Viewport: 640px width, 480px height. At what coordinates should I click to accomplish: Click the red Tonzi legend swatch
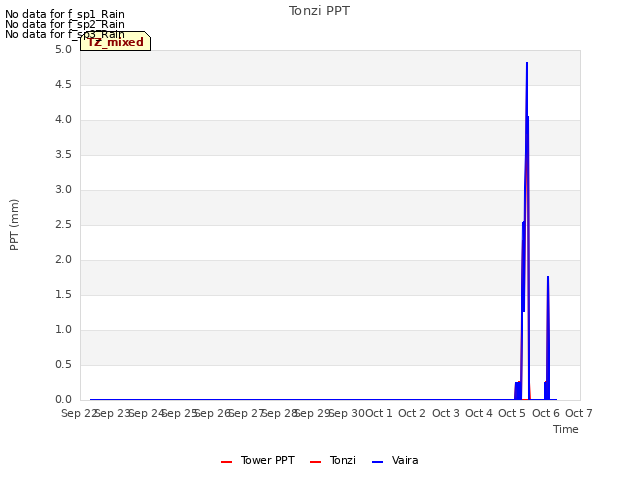[316, 462]
